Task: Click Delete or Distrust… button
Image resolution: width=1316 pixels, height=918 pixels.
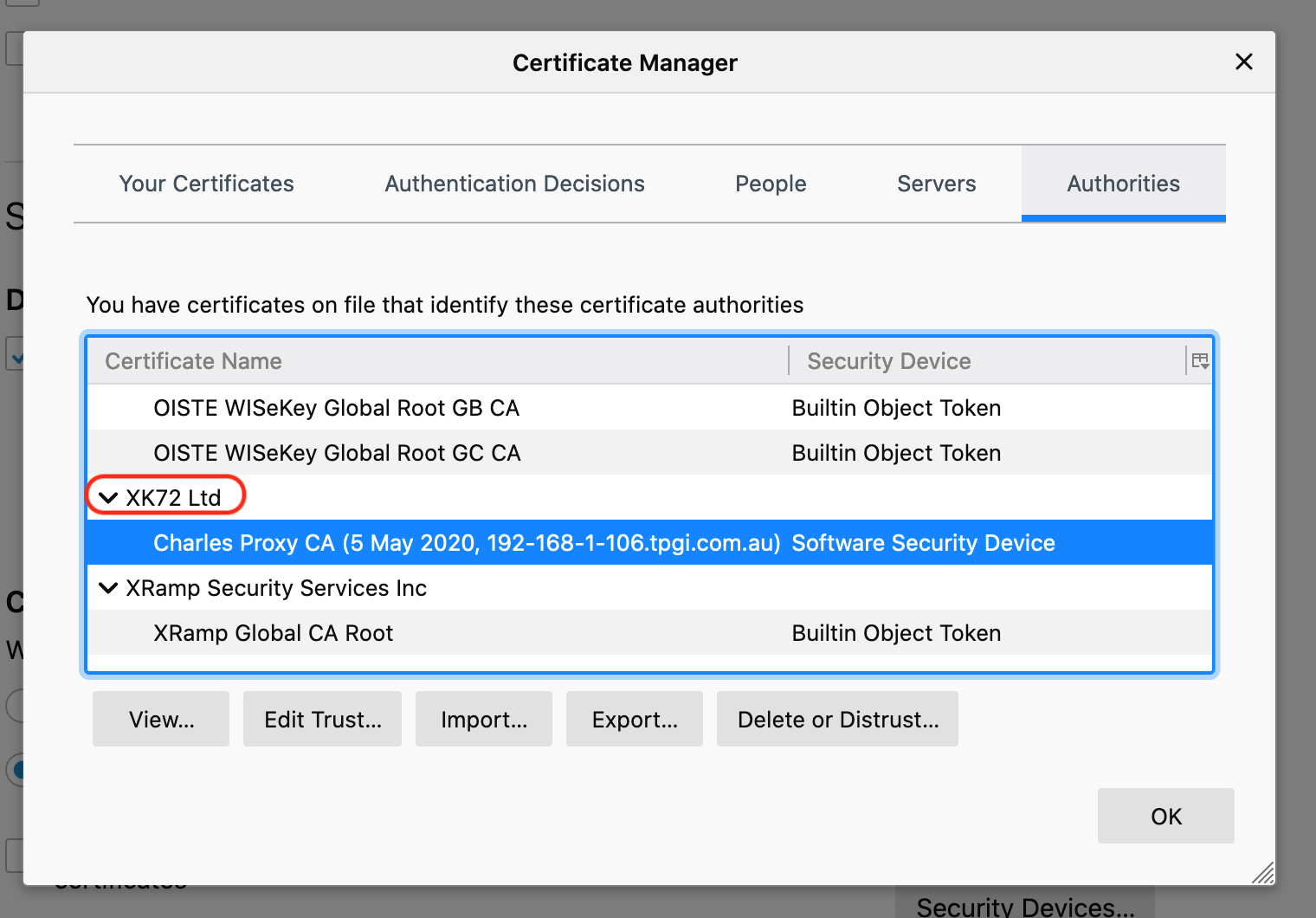Action: click(x=837, y=719)
